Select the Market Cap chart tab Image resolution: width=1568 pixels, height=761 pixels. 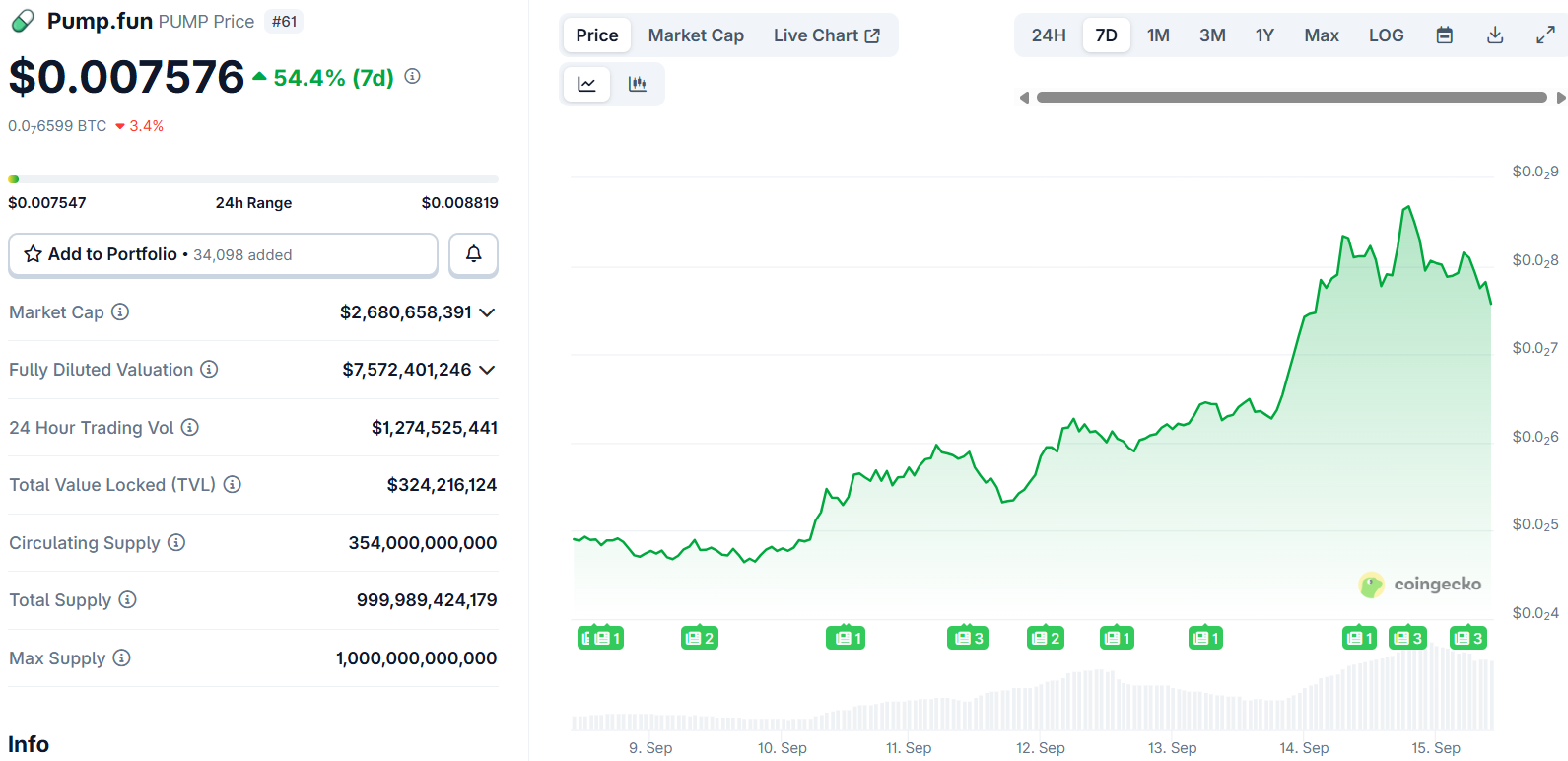(x=696, y=35)
